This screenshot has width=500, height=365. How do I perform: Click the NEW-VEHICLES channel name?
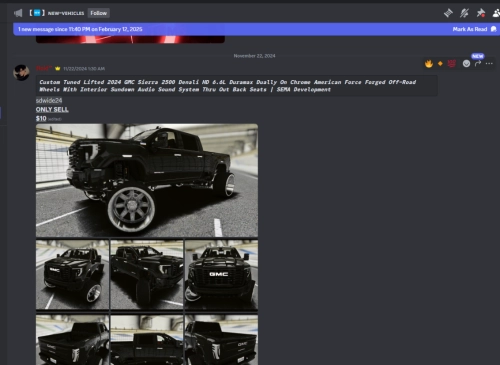click(66, 13)
